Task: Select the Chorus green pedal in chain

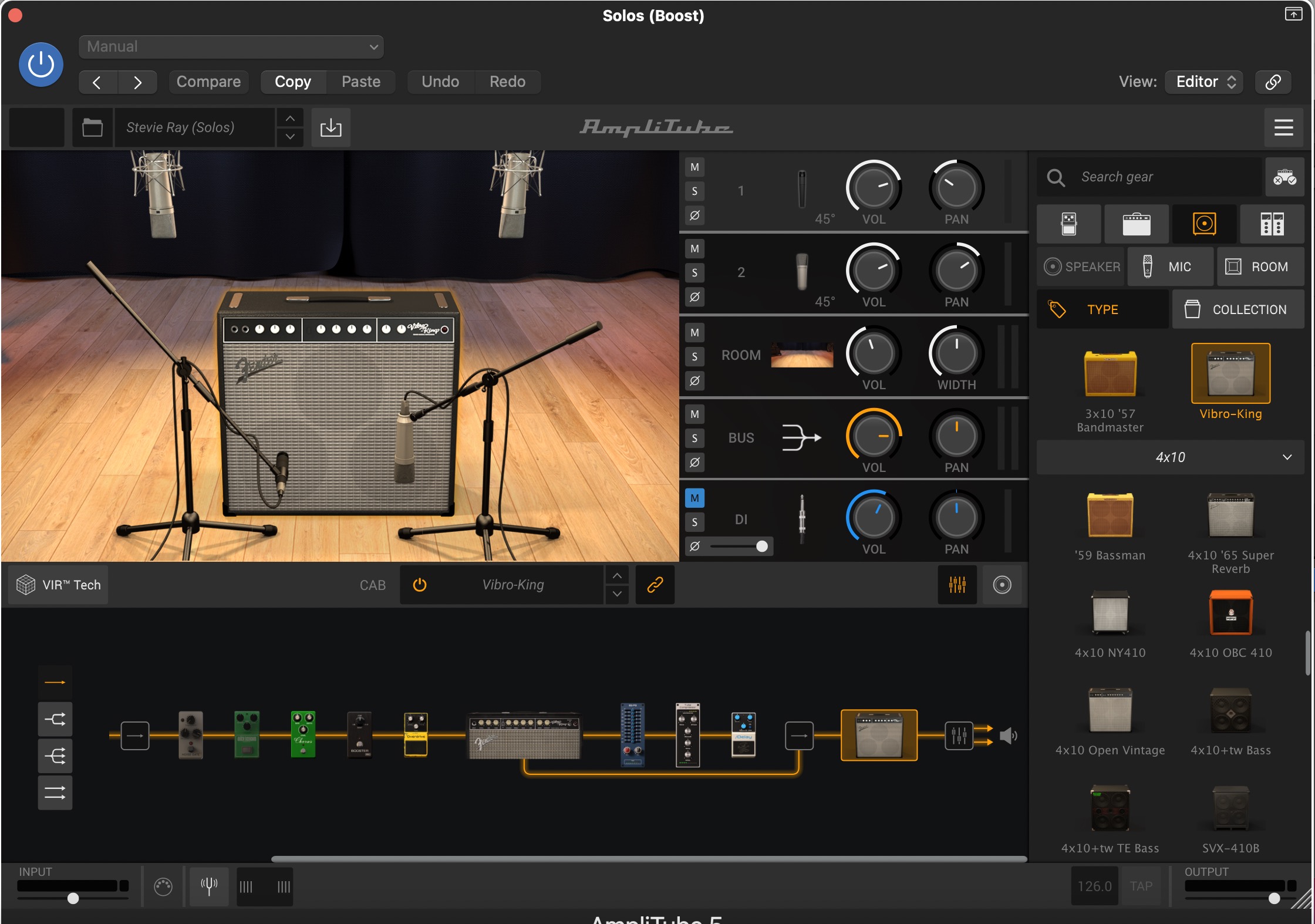Action: [x=304, y=735]
